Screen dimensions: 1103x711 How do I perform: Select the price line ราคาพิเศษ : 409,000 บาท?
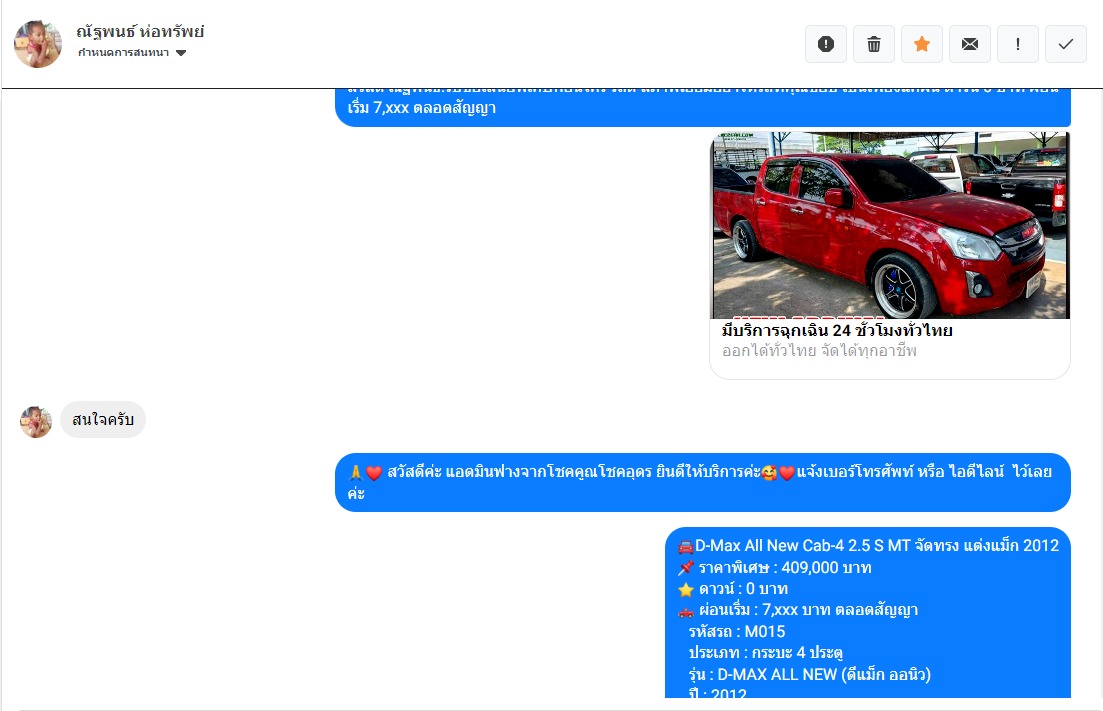774,568
